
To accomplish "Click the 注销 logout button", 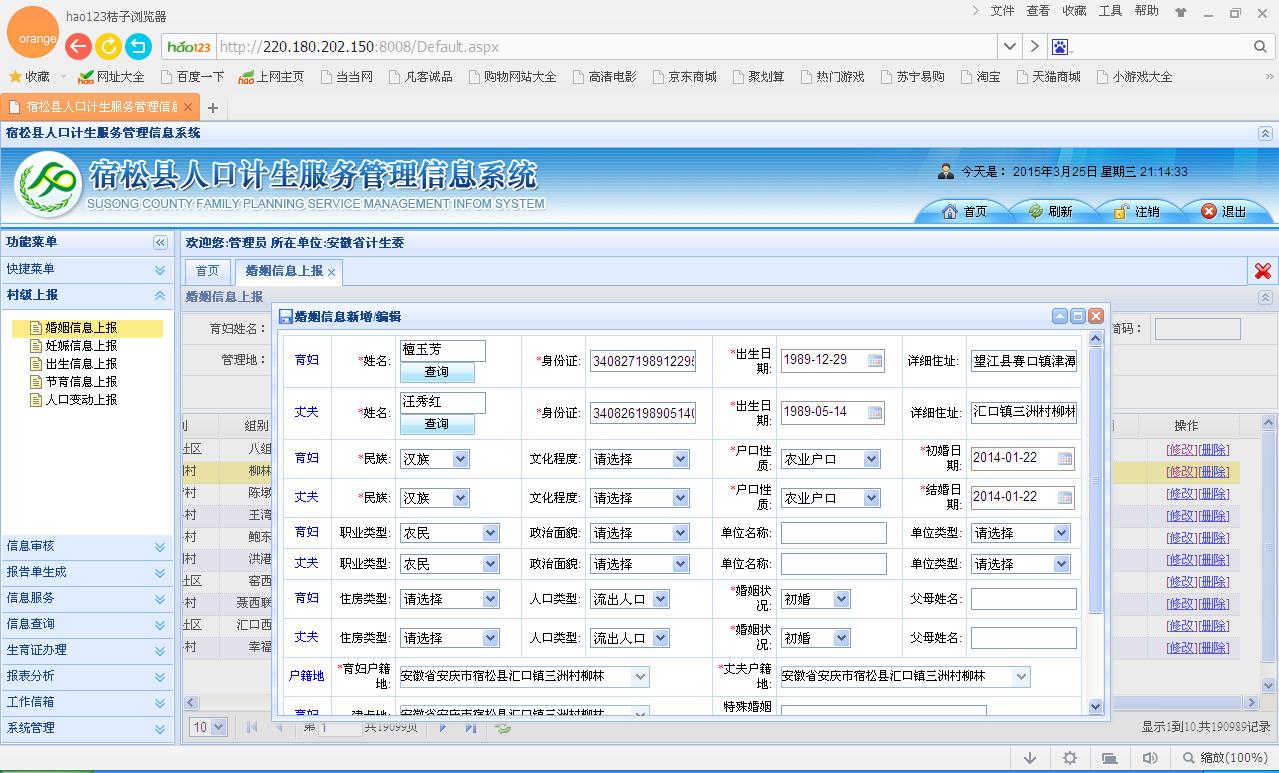I will click(1137, 211).
